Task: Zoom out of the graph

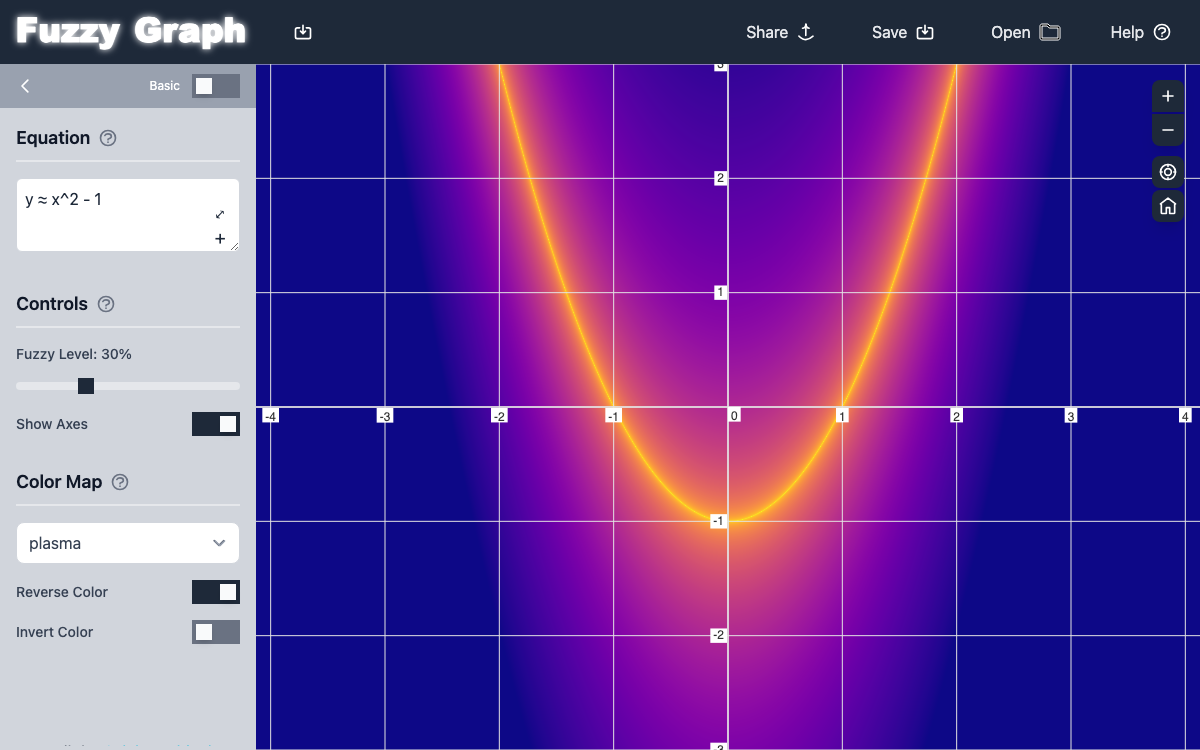Action: point(1168,130)
